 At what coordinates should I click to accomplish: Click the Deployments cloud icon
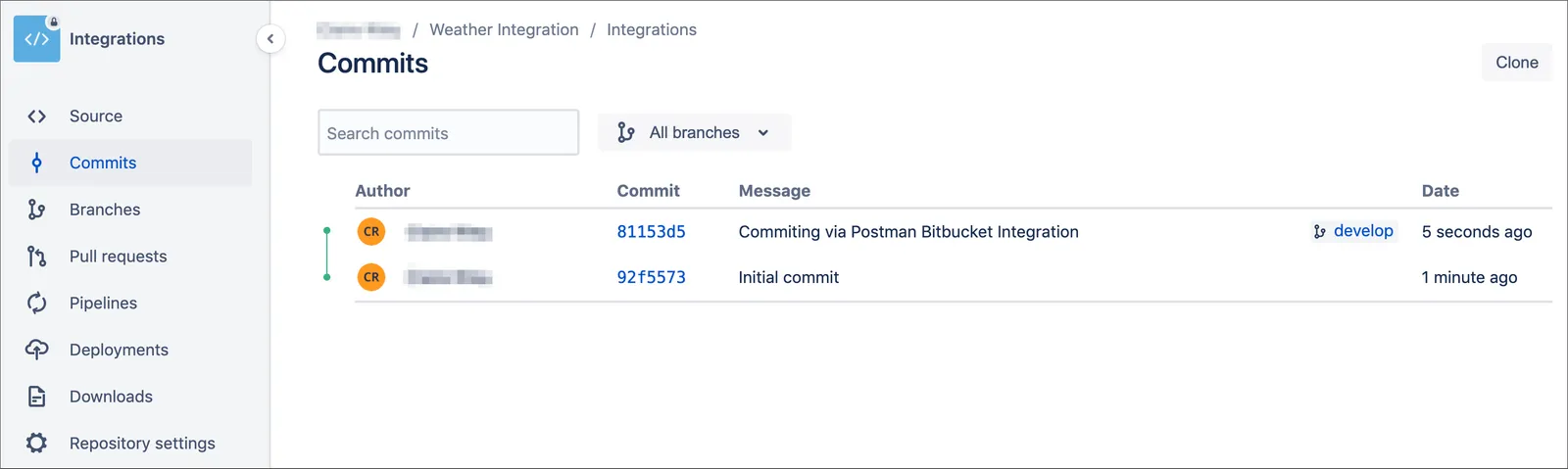pos(36,350)
